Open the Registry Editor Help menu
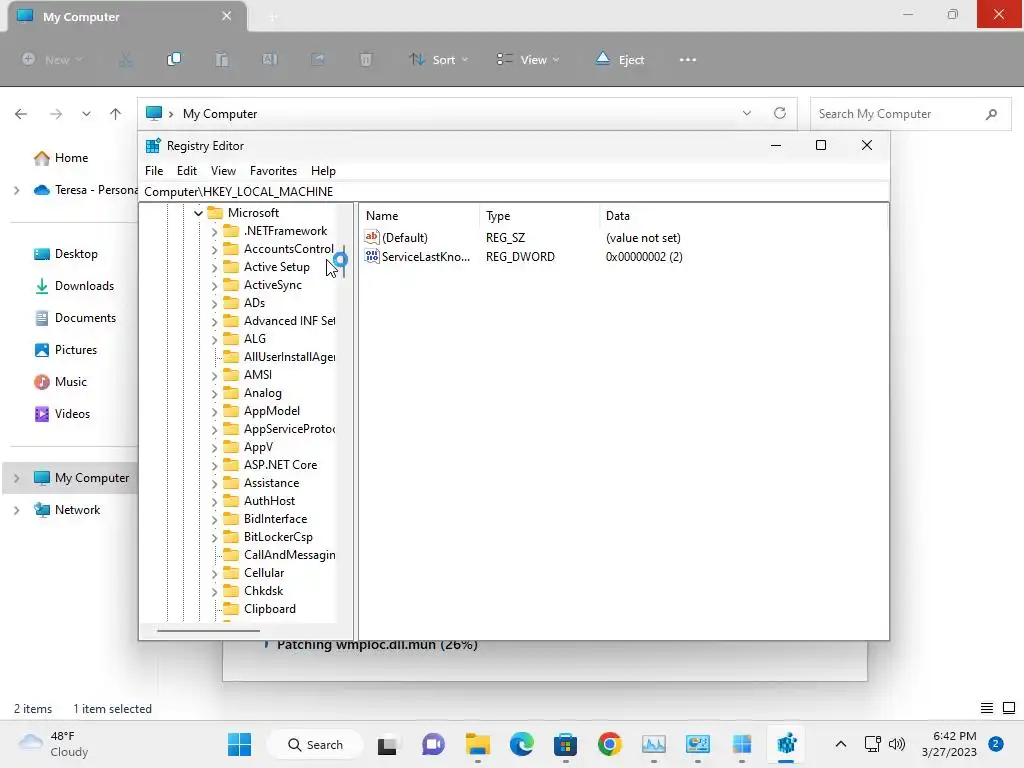The image size is (1024, 768). (x=323, y=170)
